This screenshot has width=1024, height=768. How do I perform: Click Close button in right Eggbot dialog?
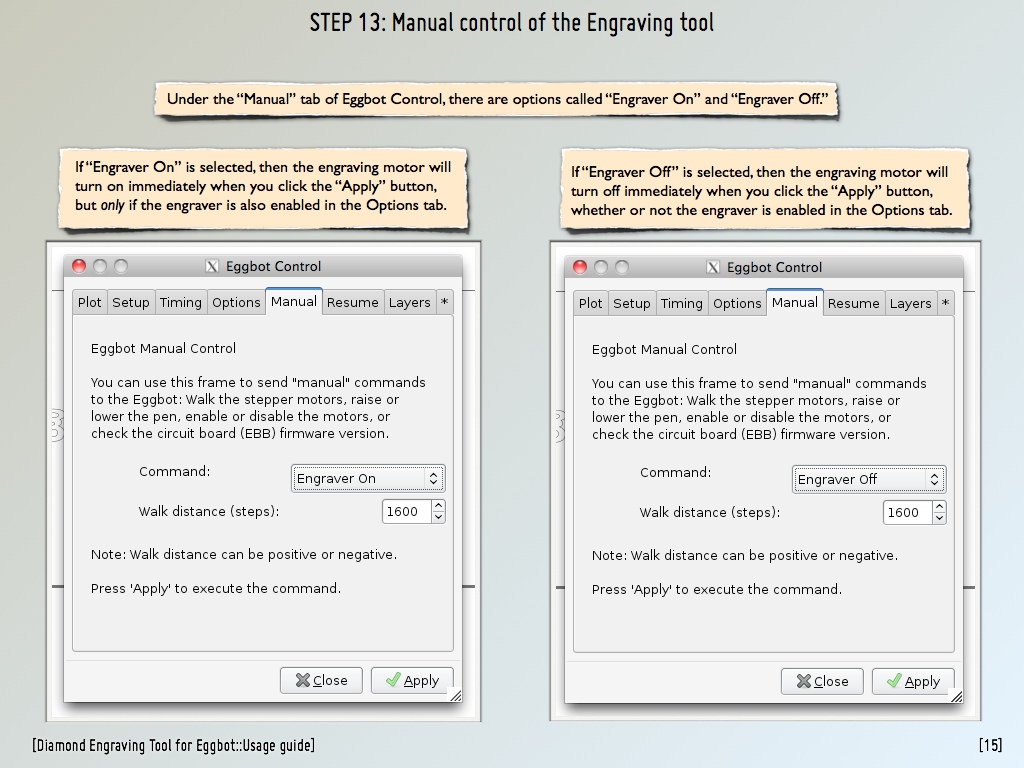[823, 682]
